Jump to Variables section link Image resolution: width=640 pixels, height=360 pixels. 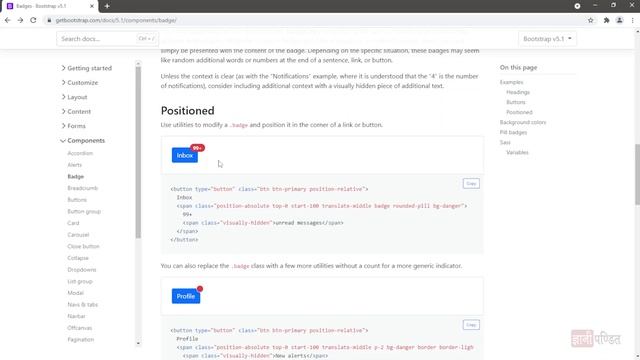(x=517, y=152)
